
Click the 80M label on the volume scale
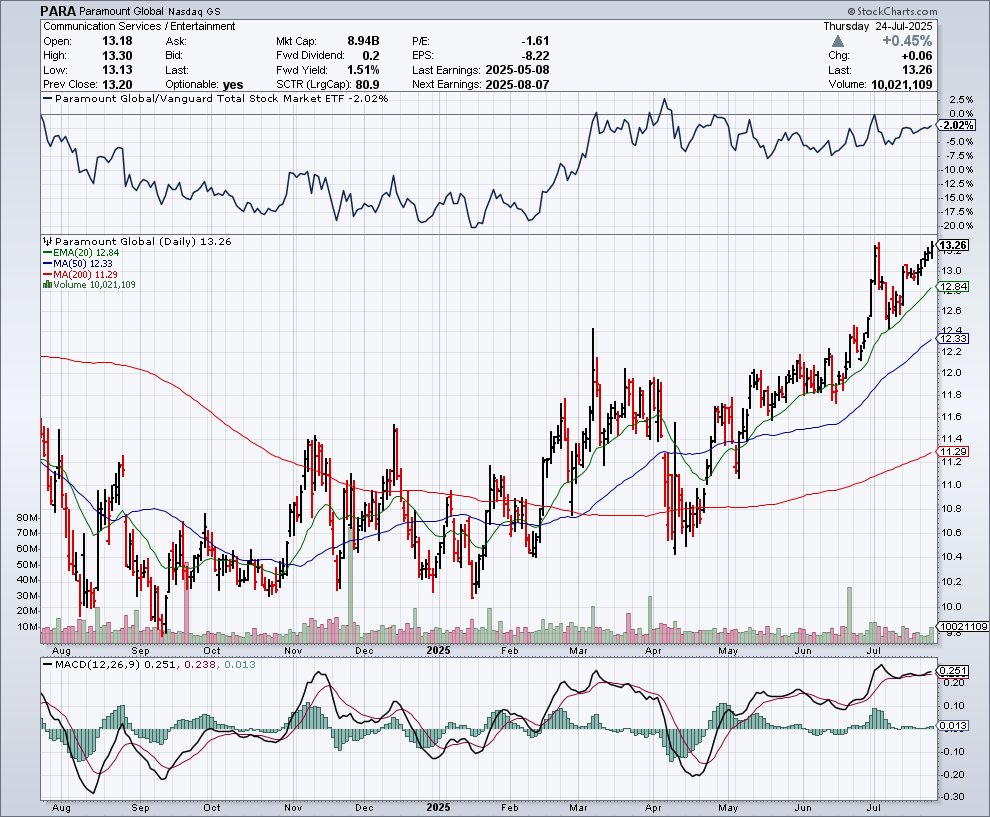(28, 518)
